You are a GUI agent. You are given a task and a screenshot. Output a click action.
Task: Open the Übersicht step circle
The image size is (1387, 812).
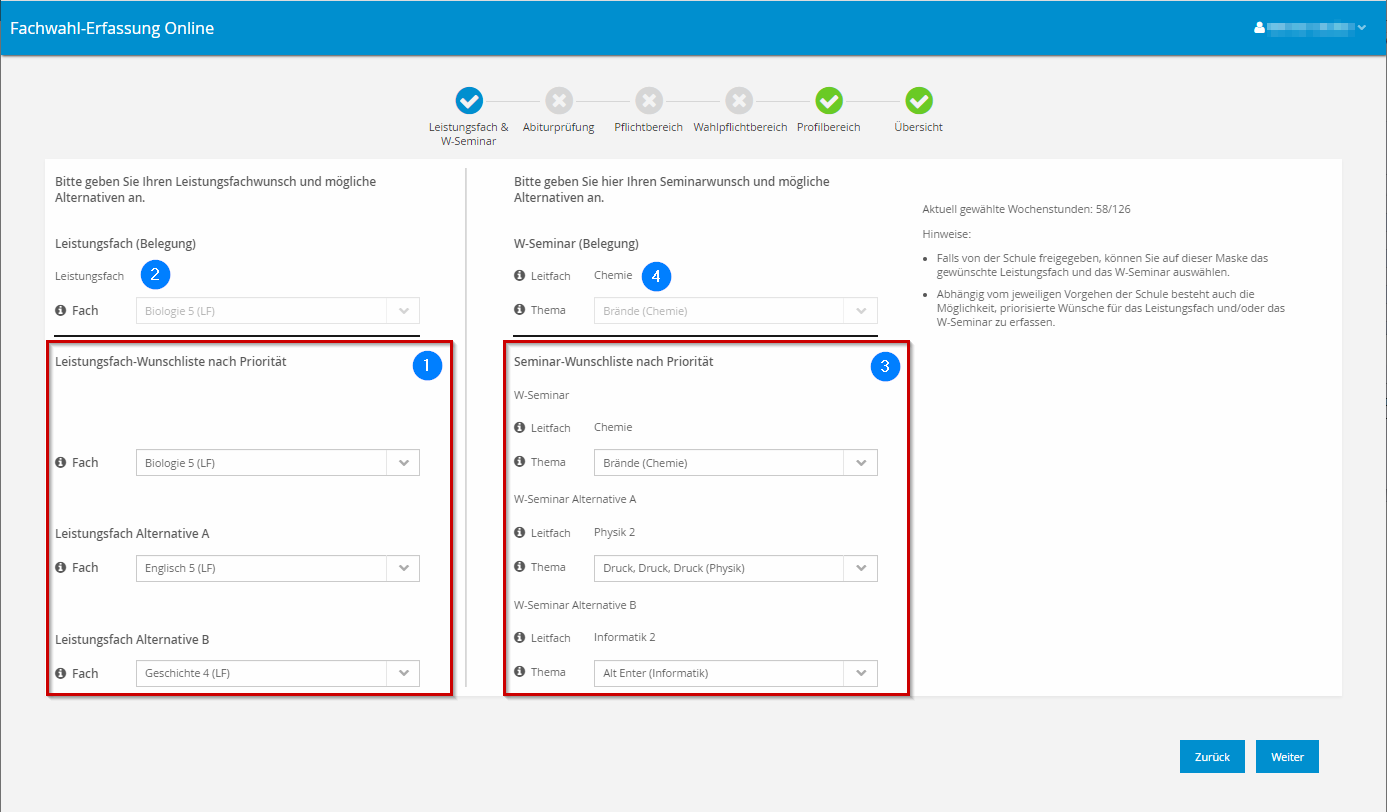click(x=919, y=100)
